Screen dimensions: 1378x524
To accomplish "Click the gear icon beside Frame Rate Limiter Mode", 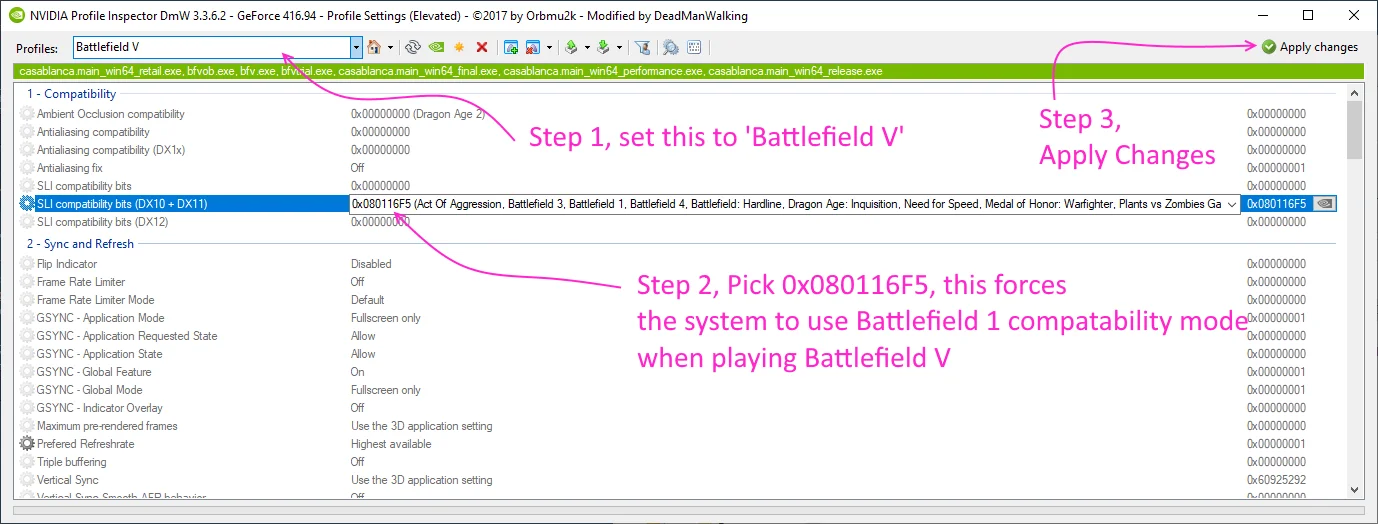I will (x=27, y=300).
